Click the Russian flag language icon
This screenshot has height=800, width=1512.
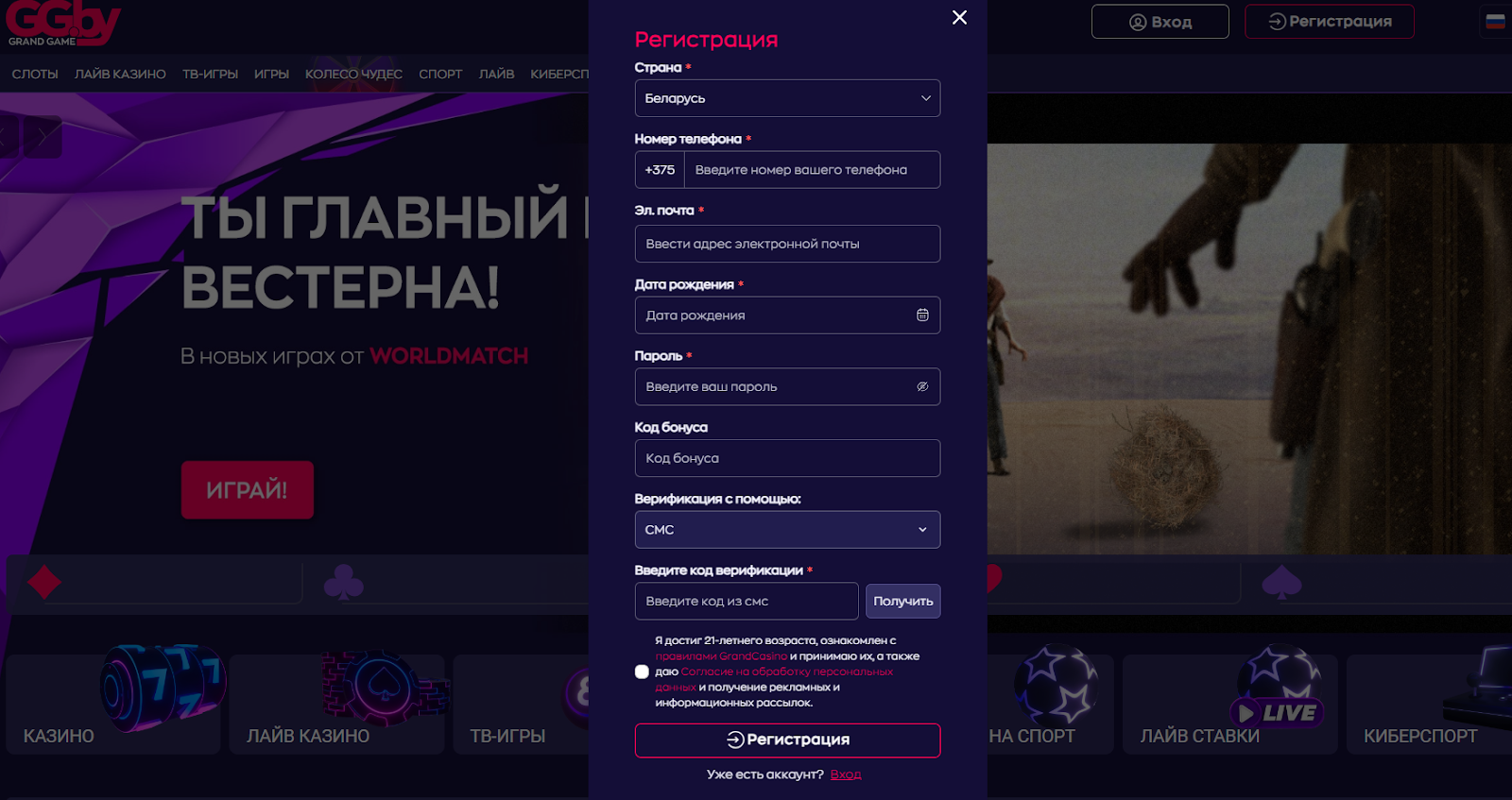pyautogui.click(x=1495, y=21)
